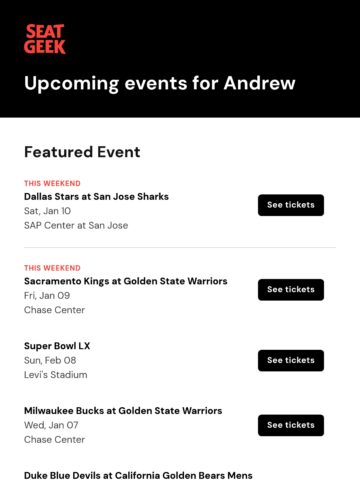Select the Levi's Stadium venue text

coord(56,375)
